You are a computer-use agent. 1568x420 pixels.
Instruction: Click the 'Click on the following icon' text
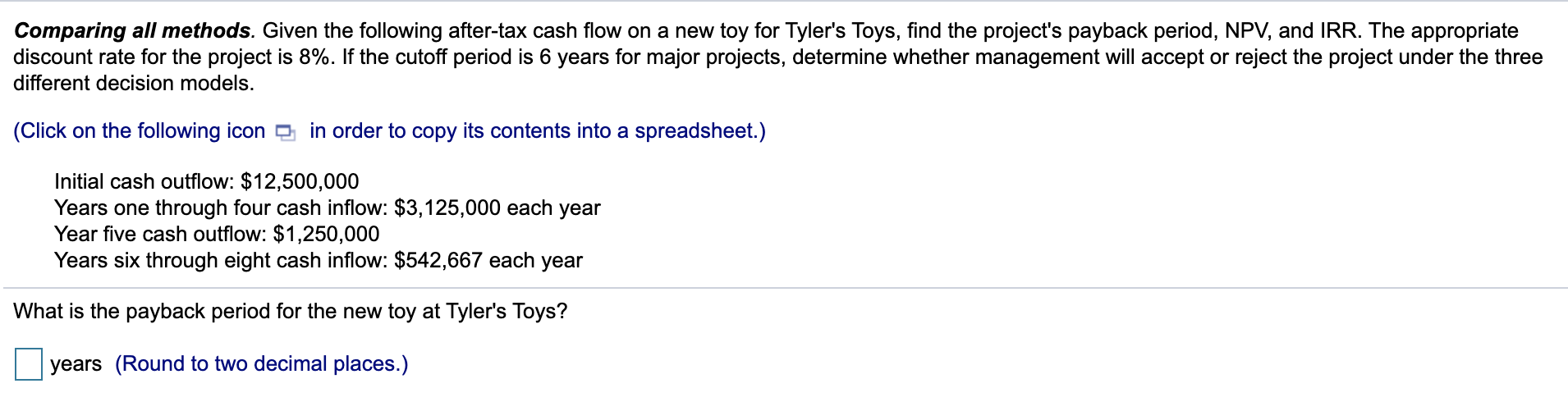click(140, 131)
